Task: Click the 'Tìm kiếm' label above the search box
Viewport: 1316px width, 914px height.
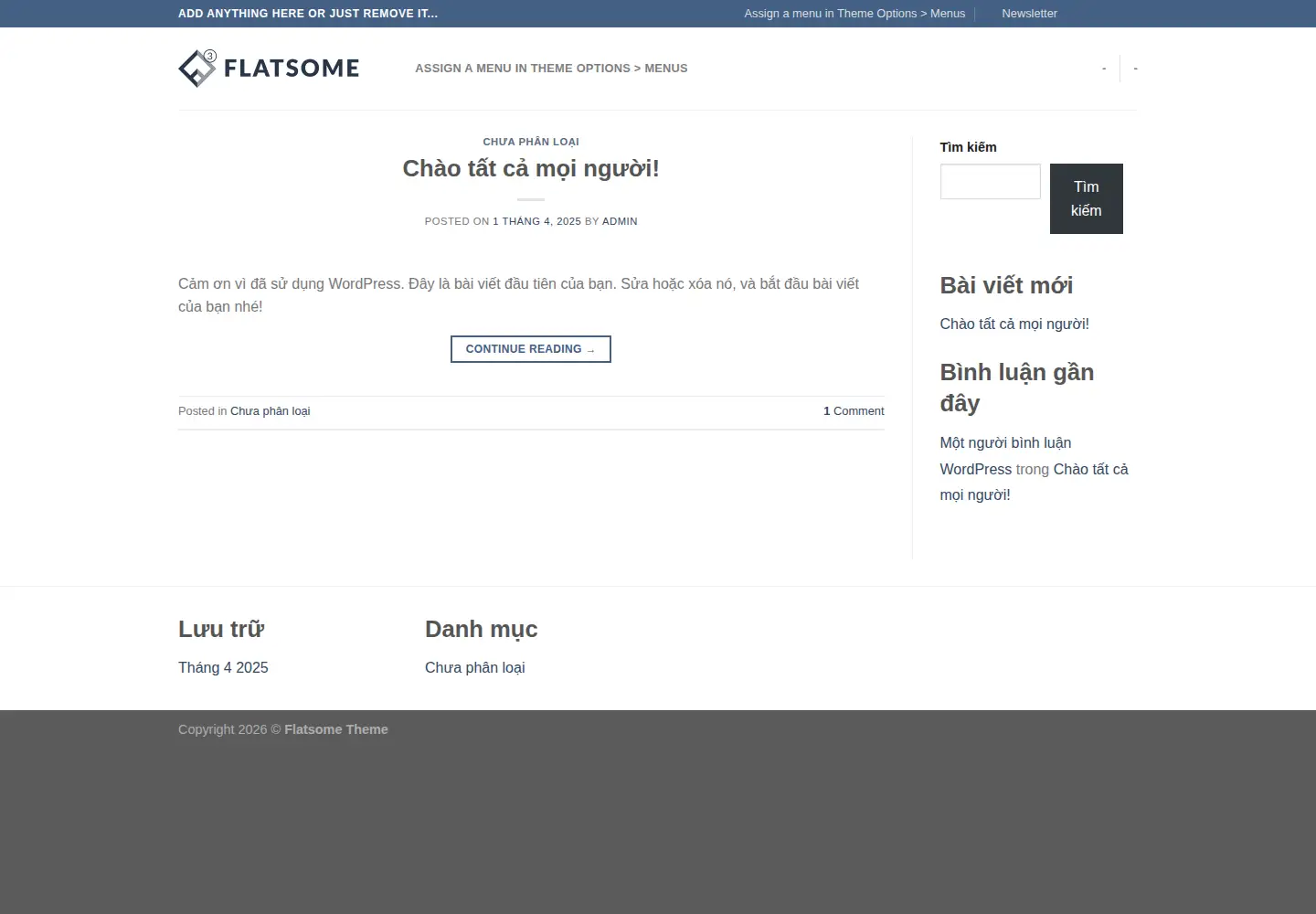Action: click(x=969, y=147)
